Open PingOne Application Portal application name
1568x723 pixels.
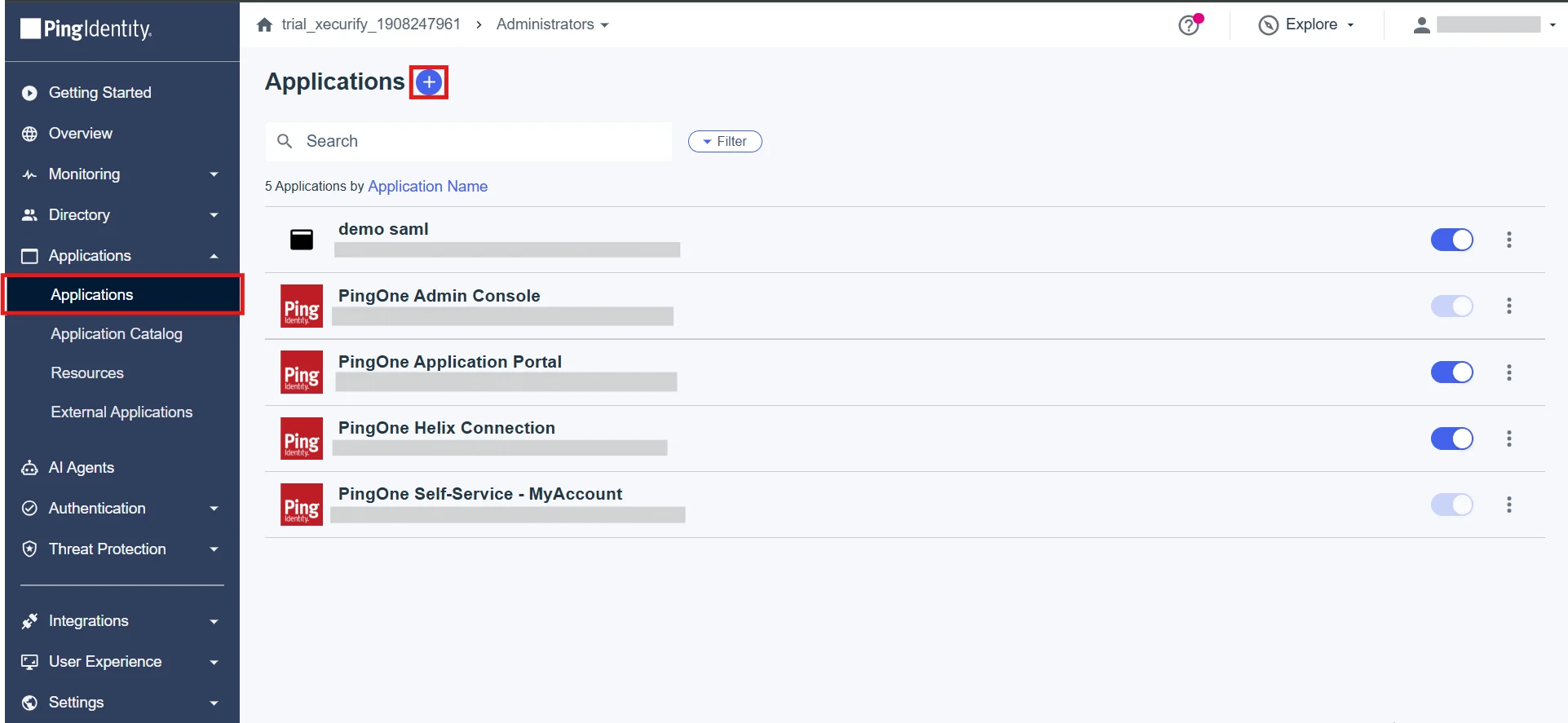click(450, 362)
